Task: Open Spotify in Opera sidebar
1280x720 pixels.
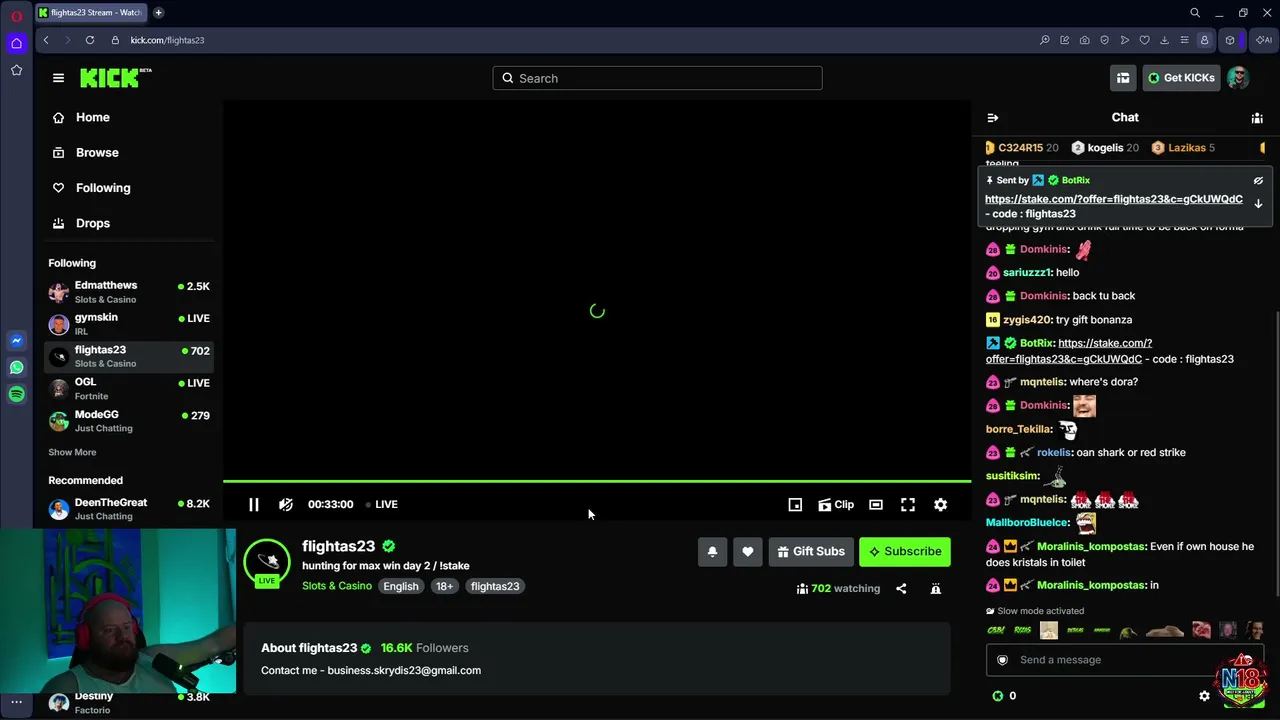Action: point(16,395)
